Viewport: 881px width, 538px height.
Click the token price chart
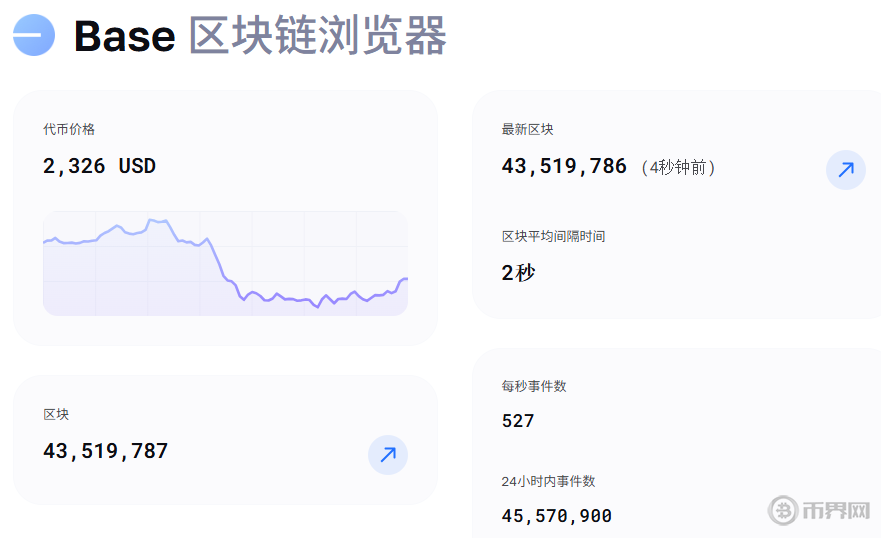coord(225,263)
